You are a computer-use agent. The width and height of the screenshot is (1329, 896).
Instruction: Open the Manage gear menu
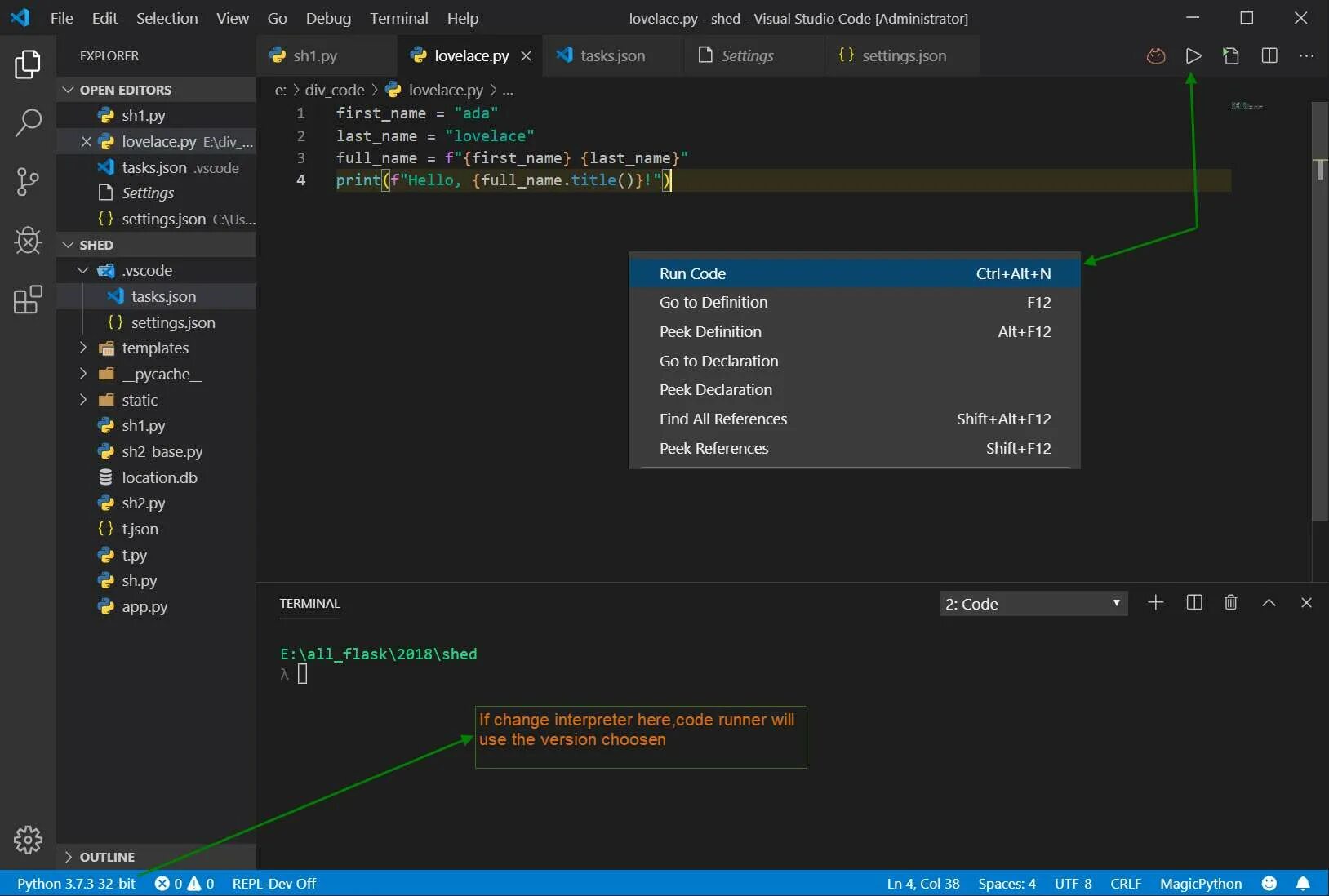[28, 839]
